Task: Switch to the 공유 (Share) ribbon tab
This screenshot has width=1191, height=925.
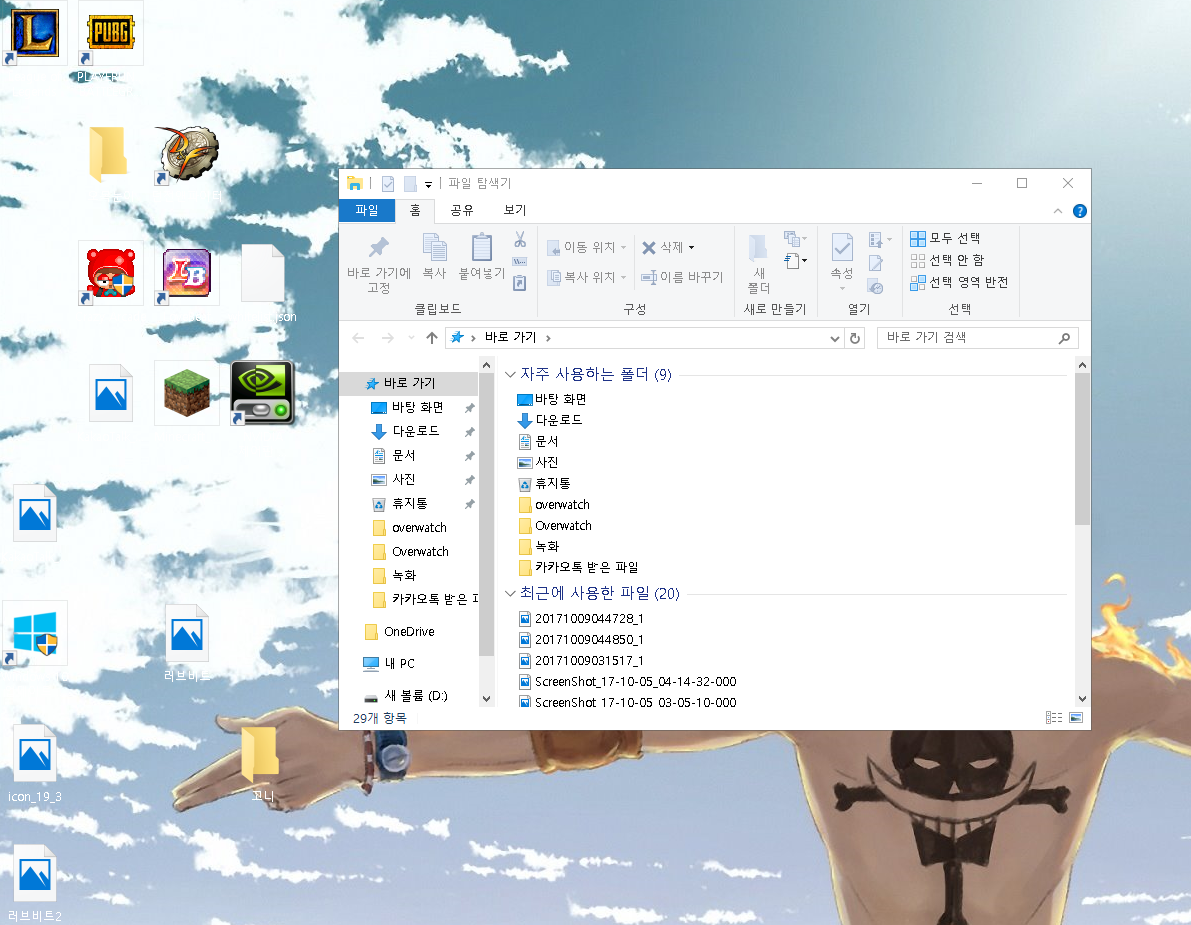Action: (x=462, y=210)
